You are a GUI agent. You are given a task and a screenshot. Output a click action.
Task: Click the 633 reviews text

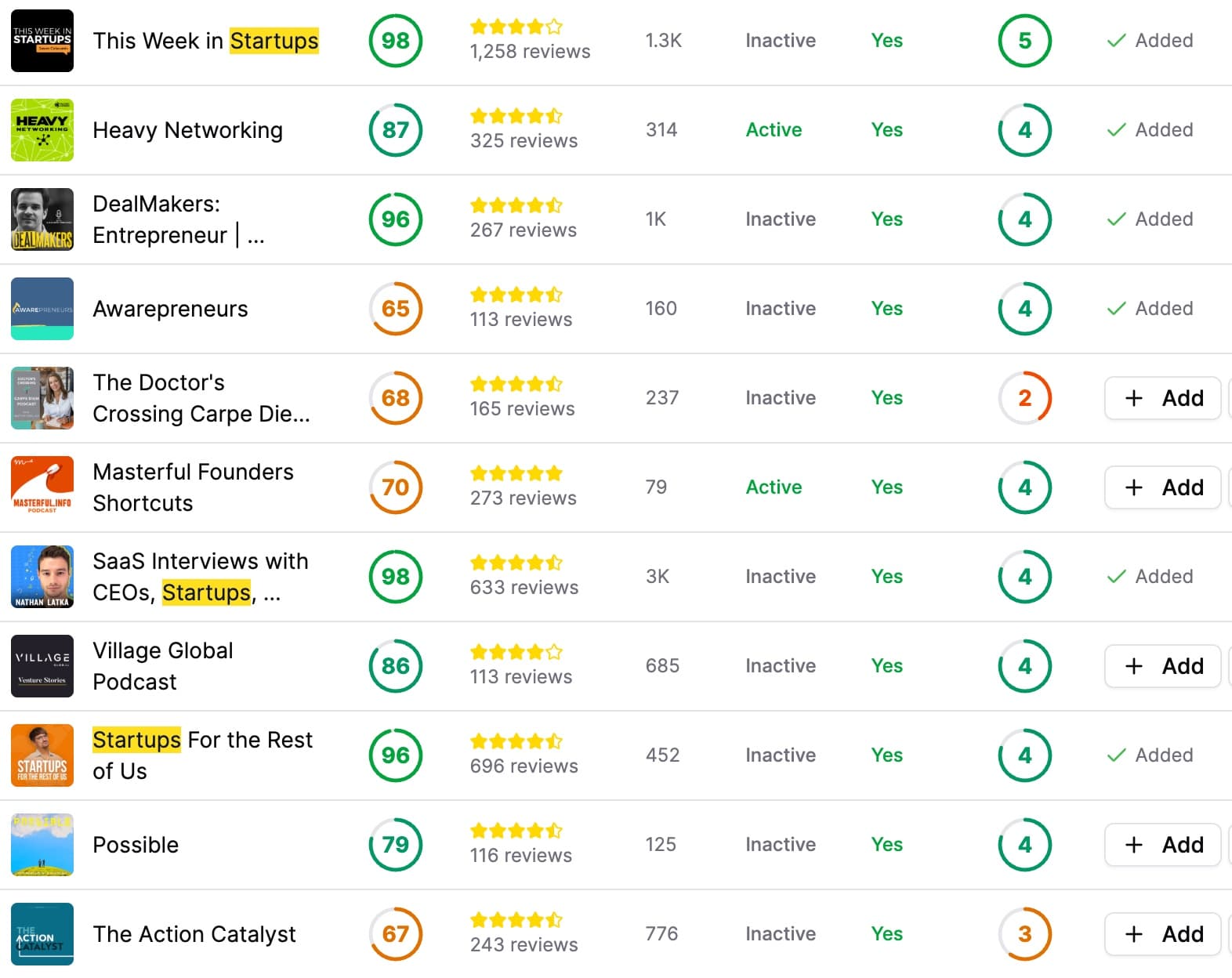(524, 588)
